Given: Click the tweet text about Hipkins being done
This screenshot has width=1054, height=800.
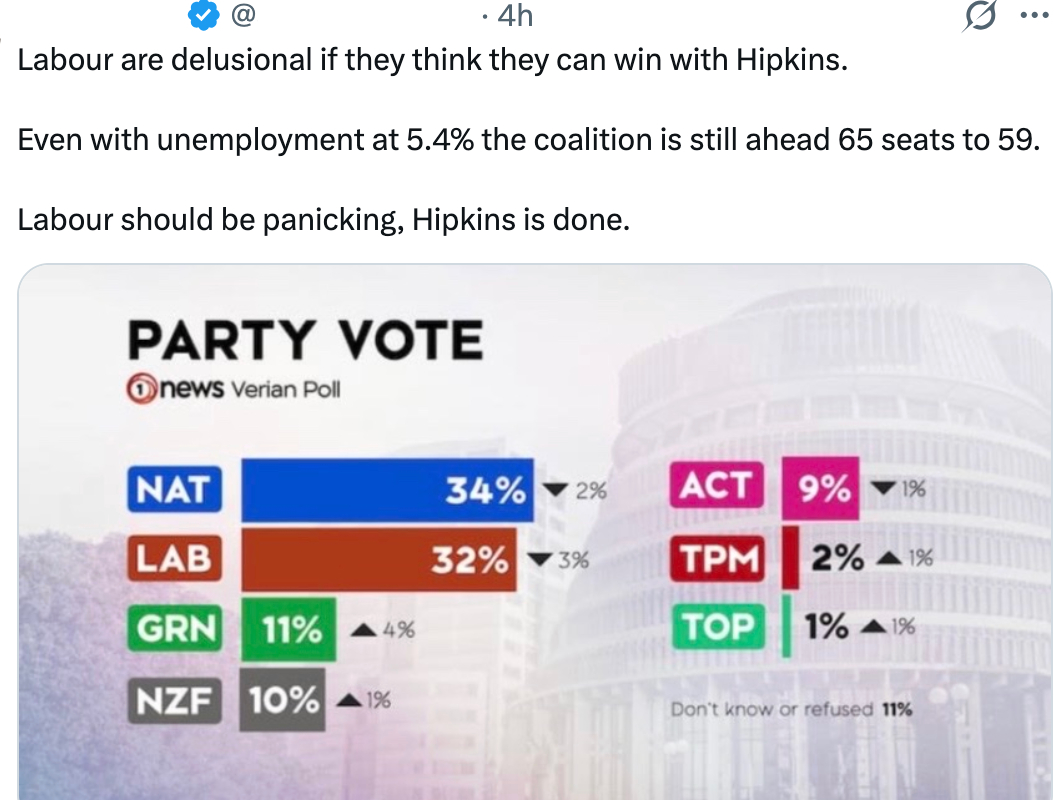Looking at the screenshot, I should point(324,219).
